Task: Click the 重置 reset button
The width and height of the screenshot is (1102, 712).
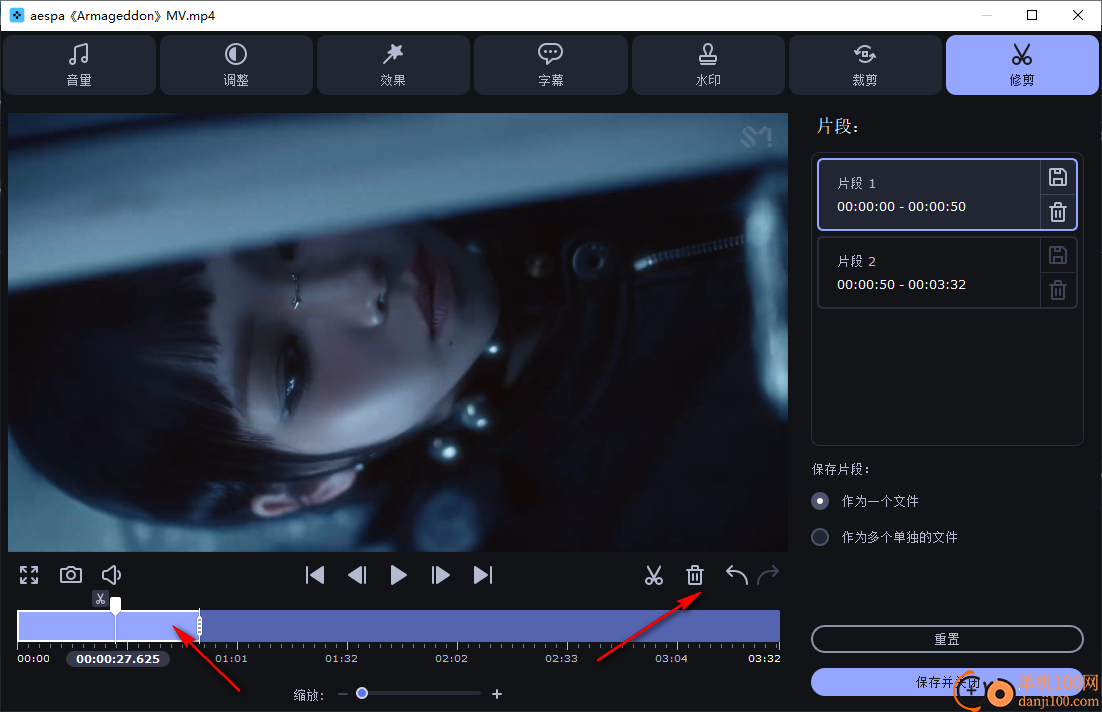Action: pyautogui.click(x=947, y=639)
